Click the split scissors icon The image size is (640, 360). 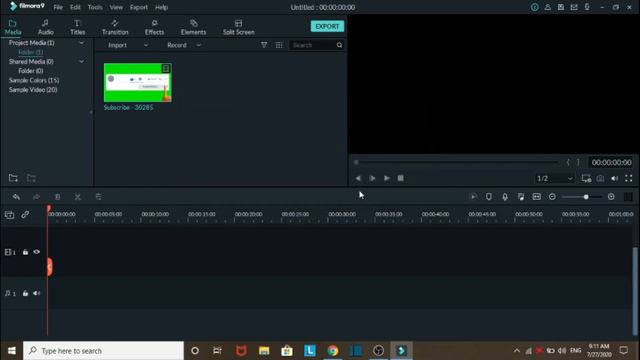coord(78,197)
